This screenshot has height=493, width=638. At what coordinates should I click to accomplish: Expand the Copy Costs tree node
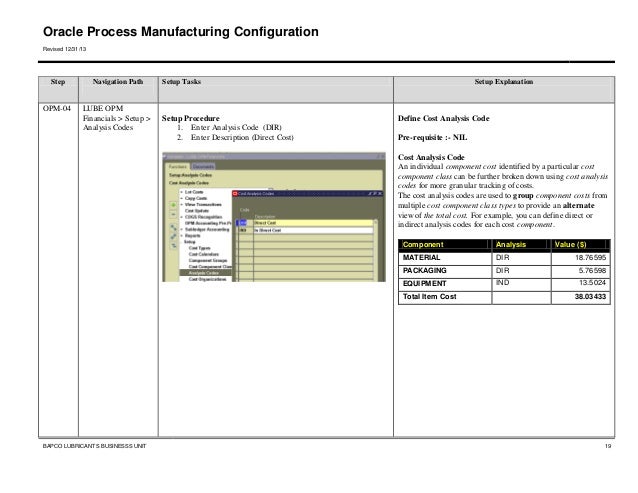181,199
